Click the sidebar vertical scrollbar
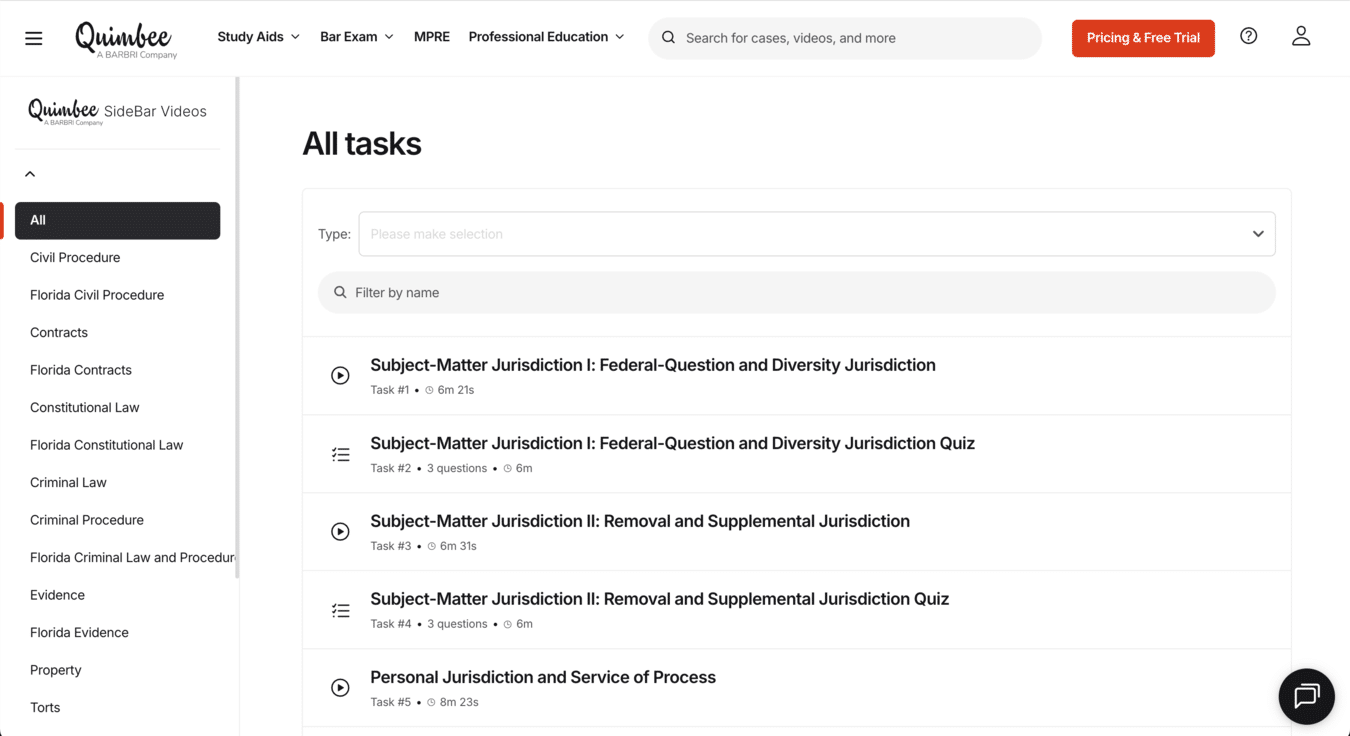The image size is (1350, 736). (237, 330)
